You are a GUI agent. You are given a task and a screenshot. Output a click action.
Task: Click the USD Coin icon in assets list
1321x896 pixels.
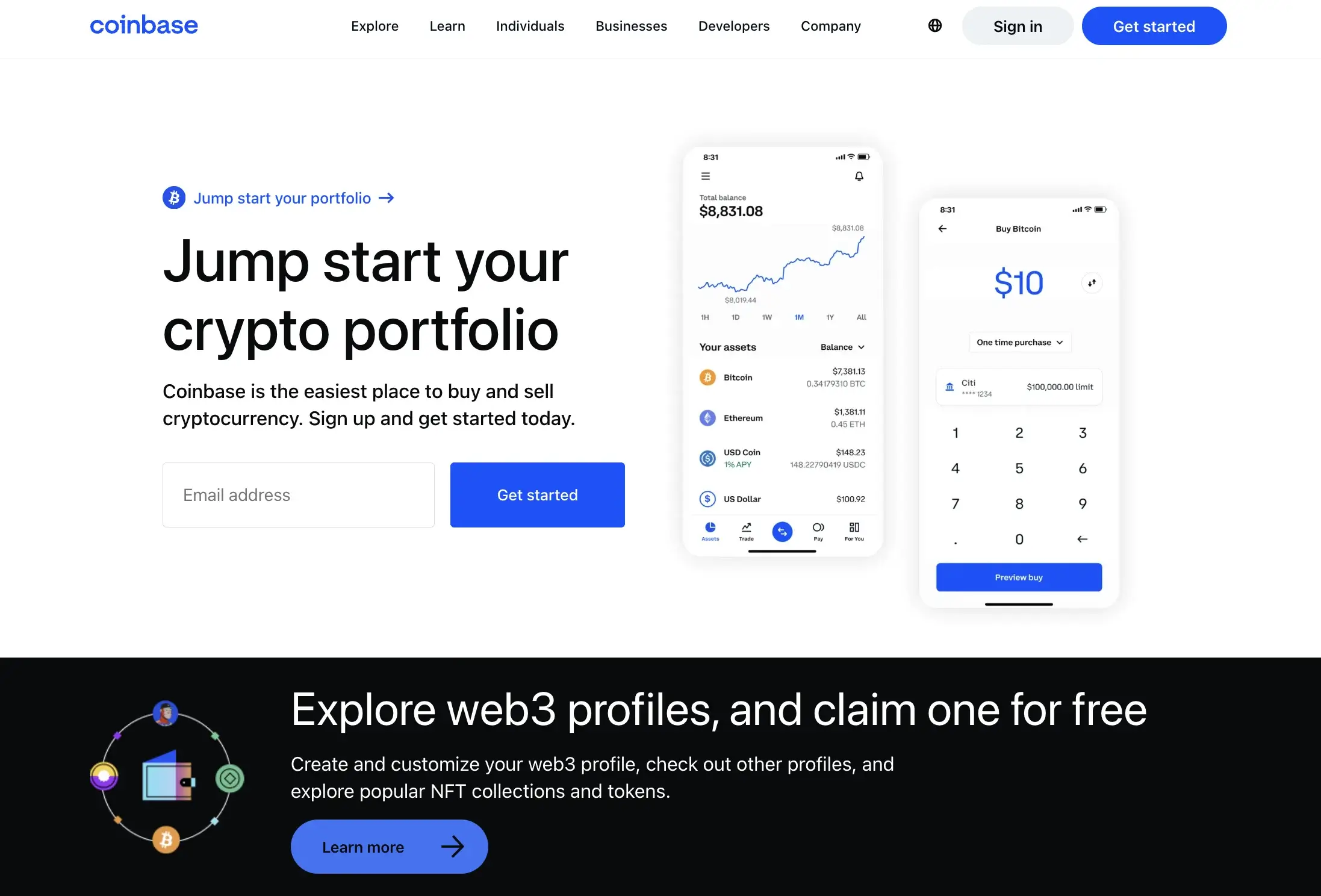(x=707, y=458)
